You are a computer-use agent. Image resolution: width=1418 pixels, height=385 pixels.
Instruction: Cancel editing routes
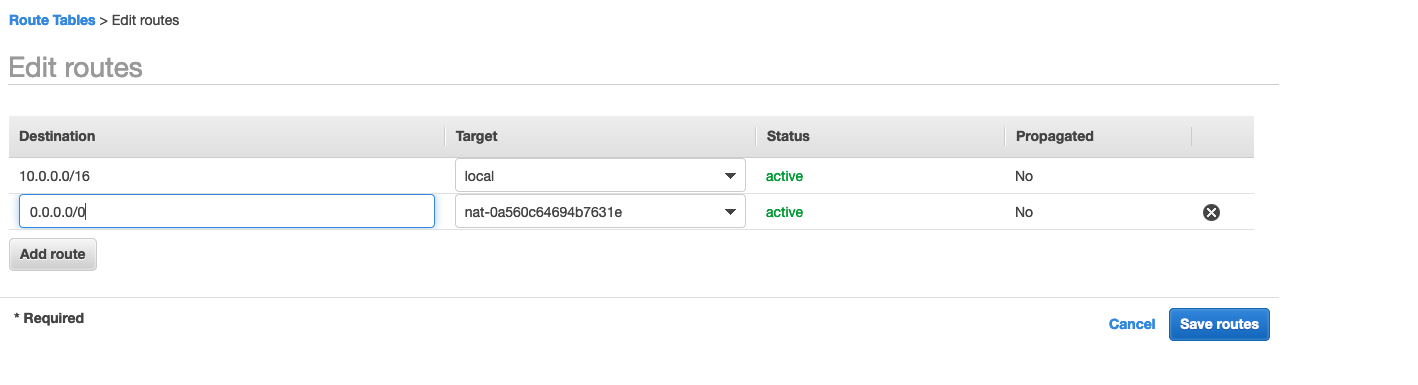point(1132,324)
